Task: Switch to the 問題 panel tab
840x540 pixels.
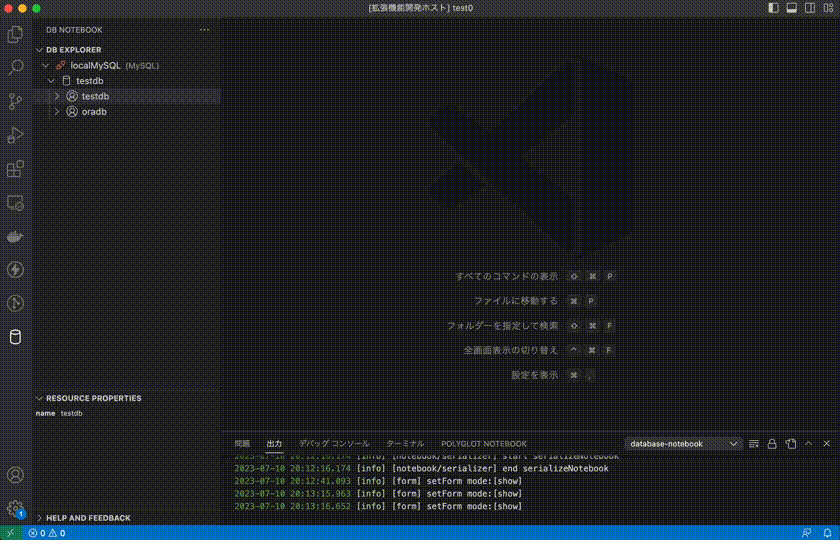Action: click(x=242, y=444)
